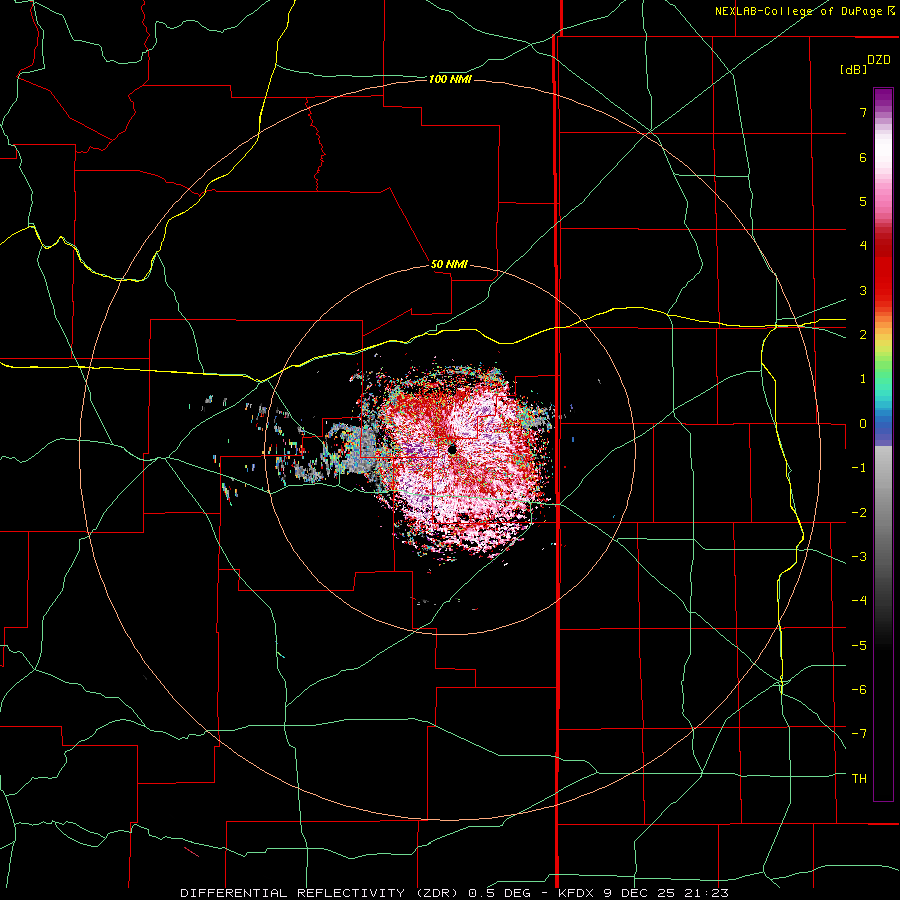Pick the purple top of the color bar
The width and height of the screenshot is (900, 900).
tap(883, 98)
